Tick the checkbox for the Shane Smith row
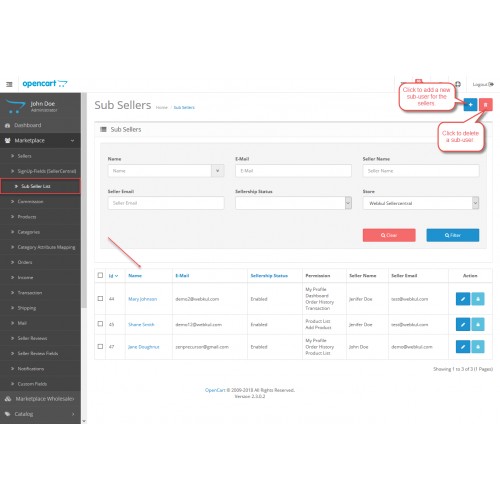This screenshot has height=500, width=500. click(100, 324)
